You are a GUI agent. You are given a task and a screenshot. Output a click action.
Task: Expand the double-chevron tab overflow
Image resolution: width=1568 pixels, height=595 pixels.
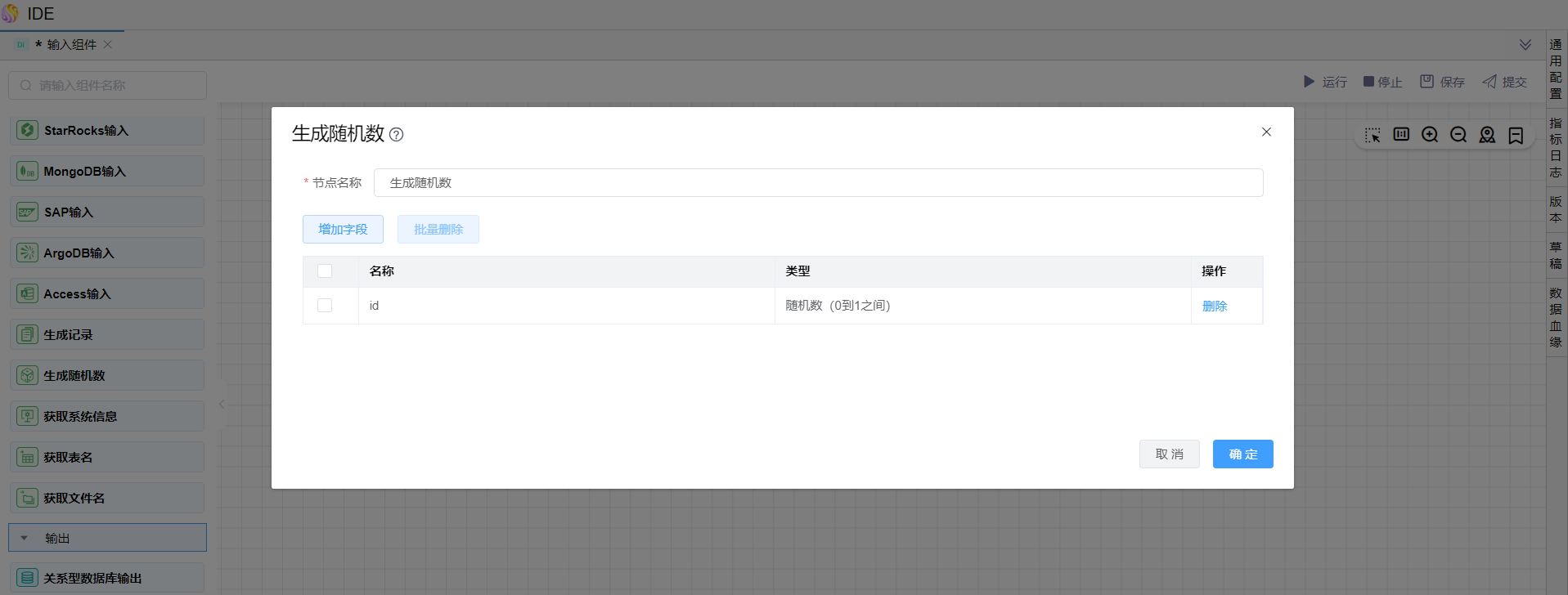coord(1525,44)
